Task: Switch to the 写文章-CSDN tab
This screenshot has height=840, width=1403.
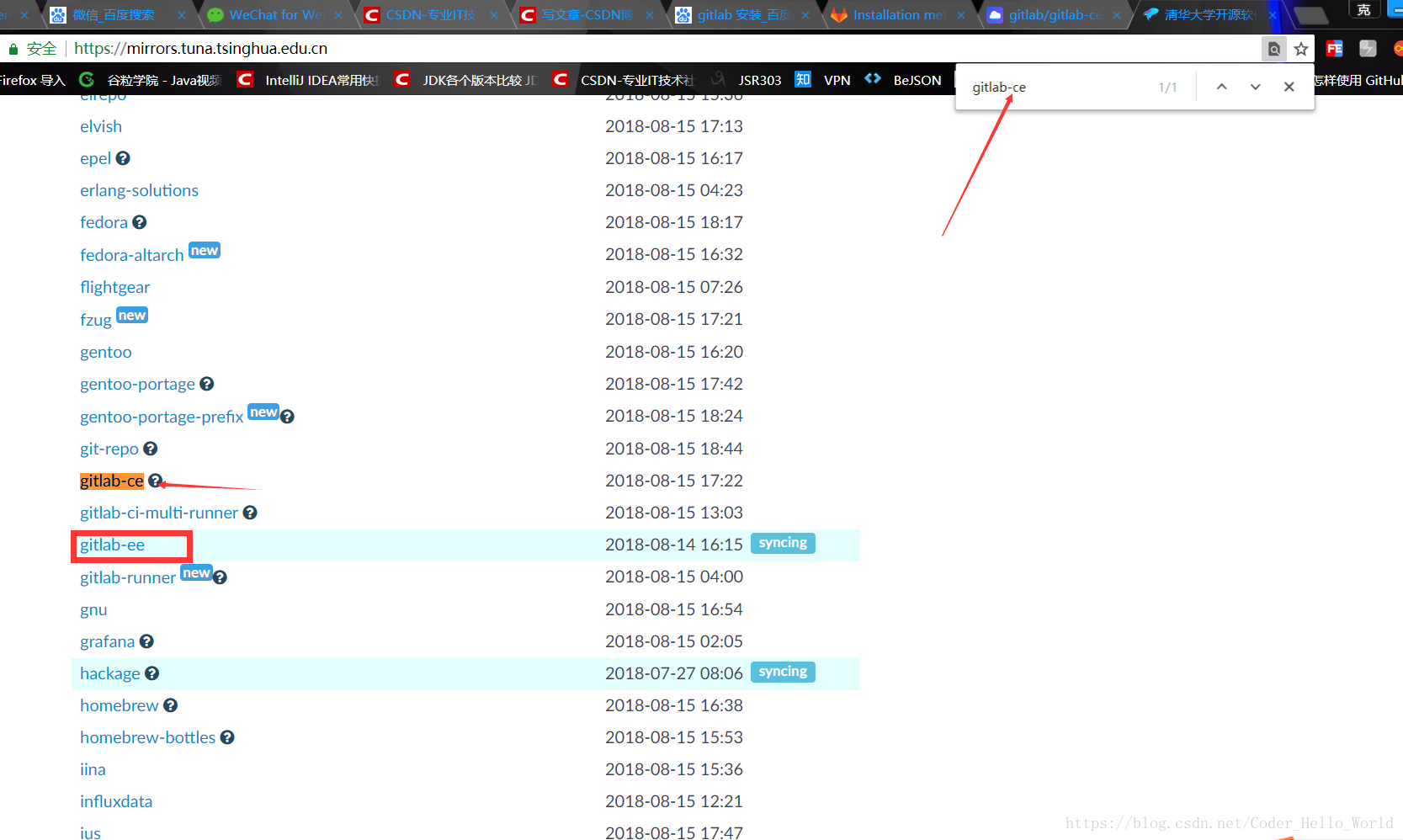Action: 586,15
